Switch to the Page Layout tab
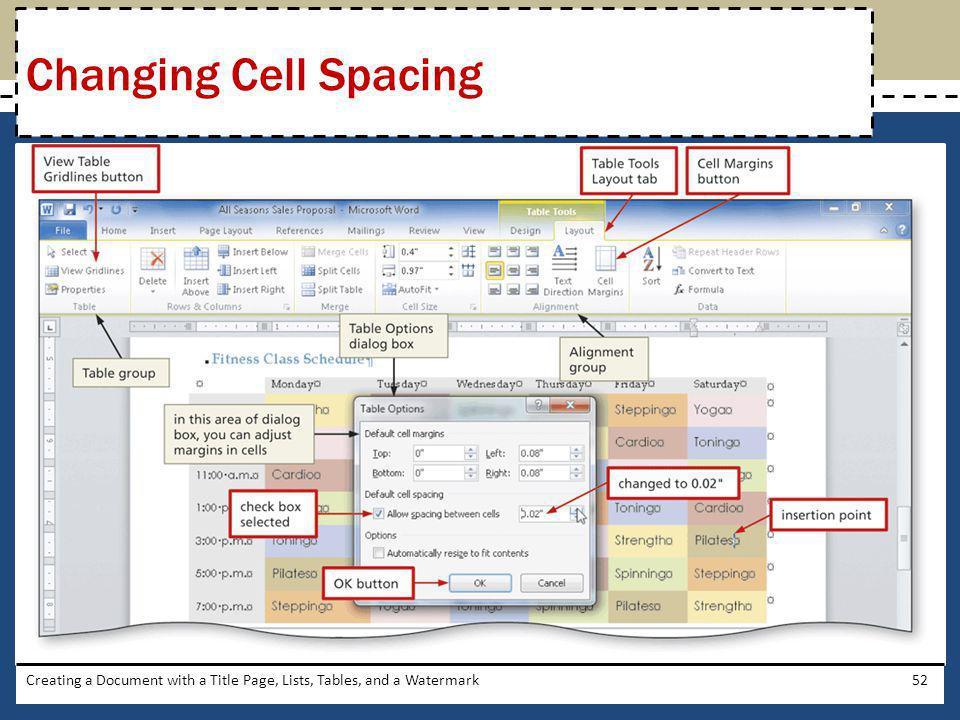960x720 pixels. tap(225, 230)
